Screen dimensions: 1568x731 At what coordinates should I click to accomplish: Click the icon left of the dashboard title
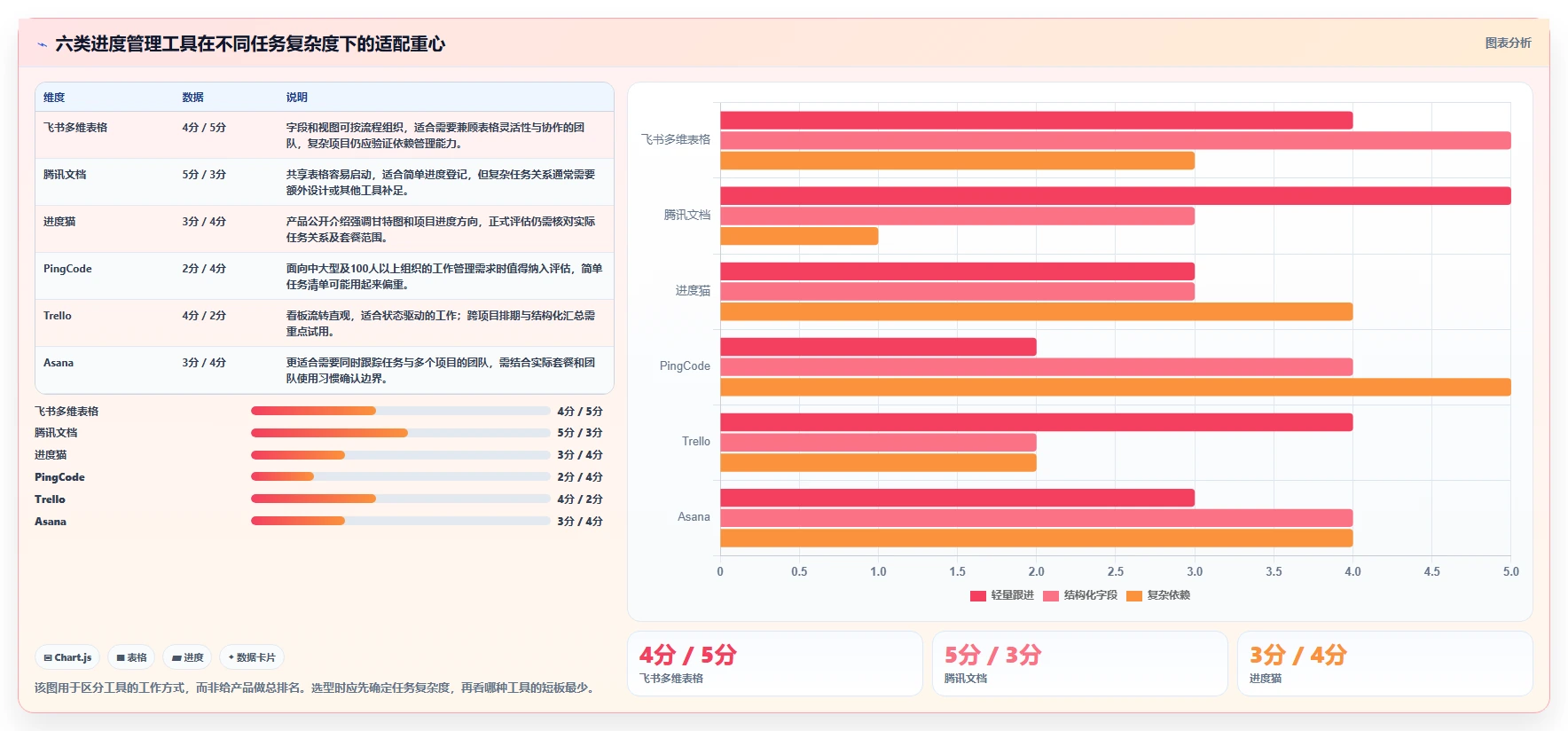coord(42,44)
